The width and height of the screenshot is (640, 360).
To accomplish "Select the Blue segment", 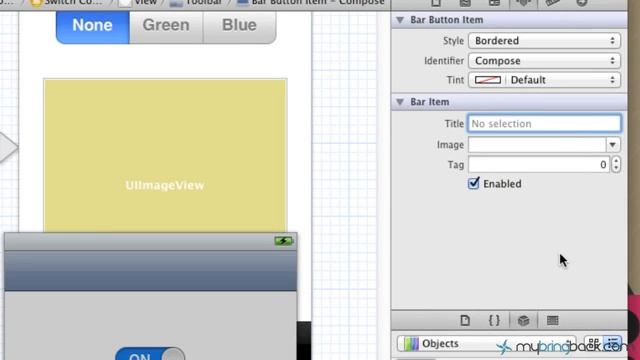I will pos(240,26).
